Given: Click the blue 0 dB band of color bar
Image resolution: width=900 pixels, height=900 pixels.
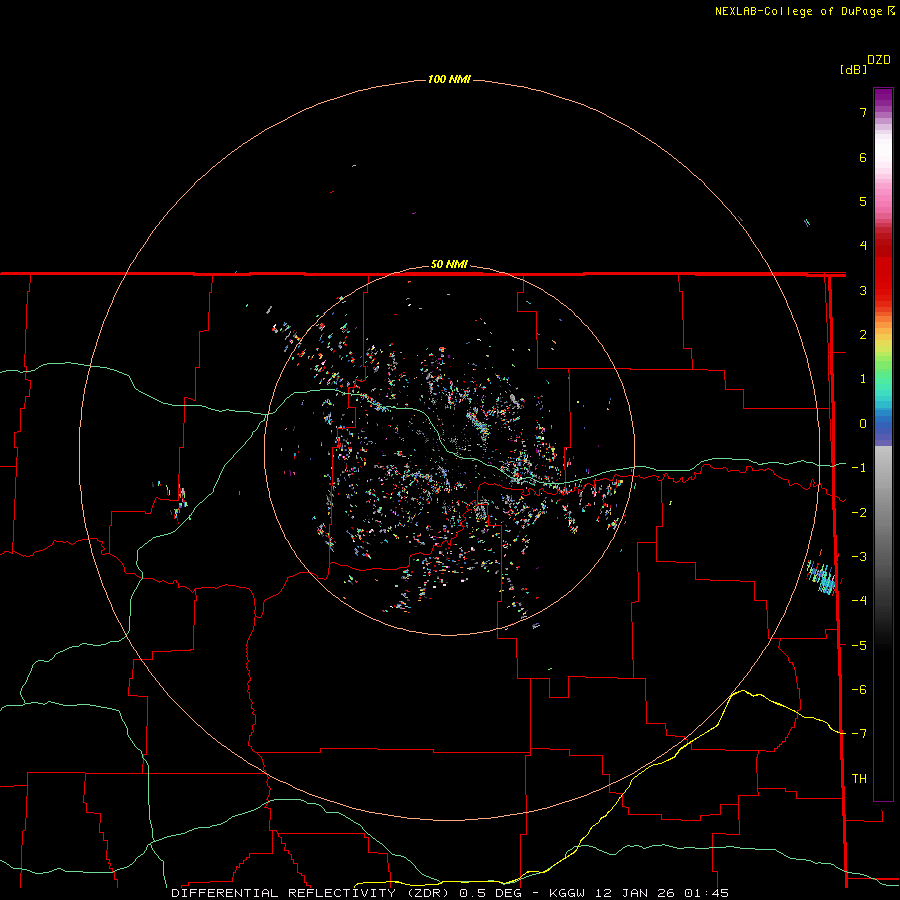Looking at the screenshot, I should tap(883, 425).
